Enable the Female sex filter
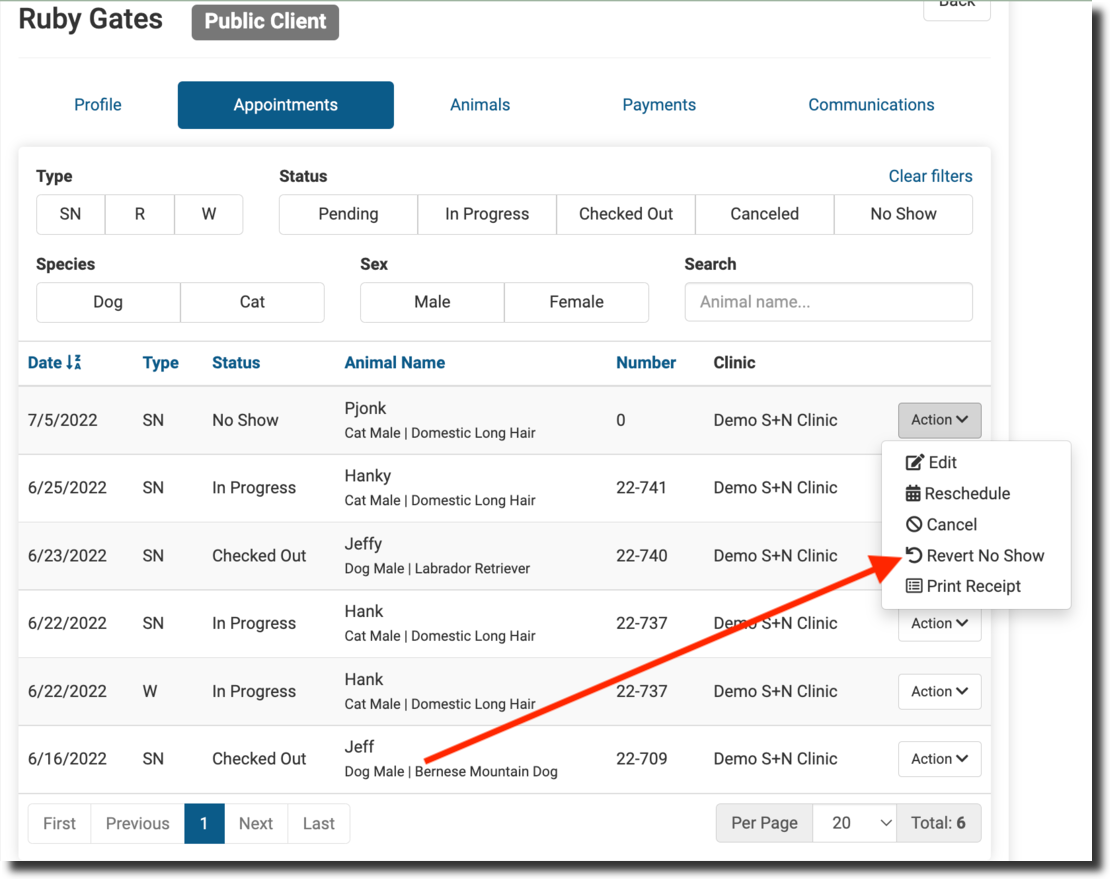Screen dimensions: 1110x879 (x=576, y=302)
